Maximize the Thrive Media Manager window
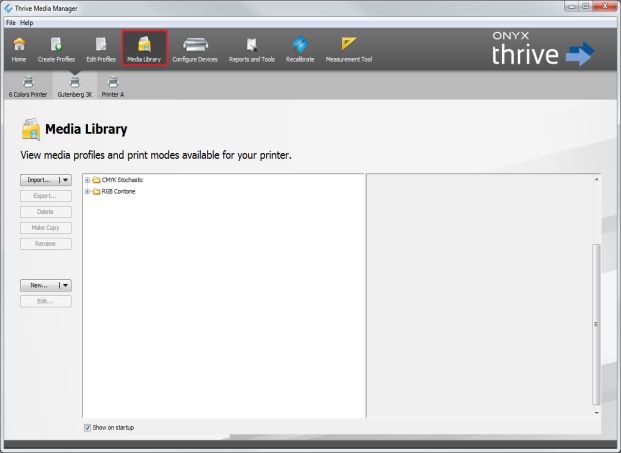 [586, 6]
